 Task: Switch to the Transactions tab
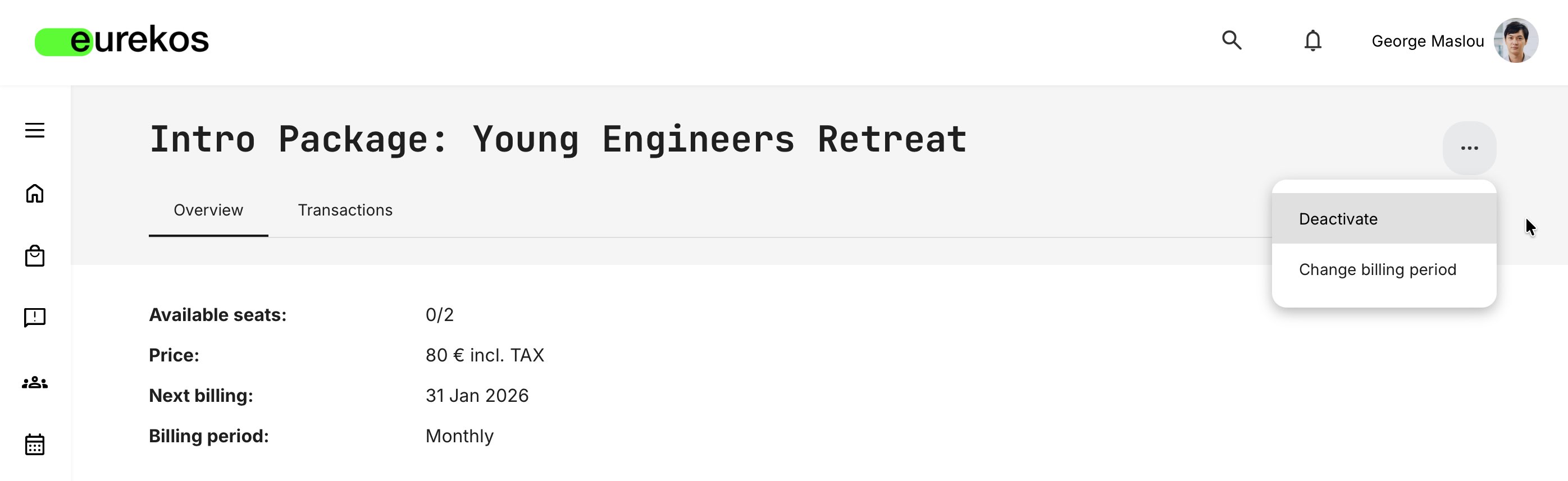pos(345,210)
